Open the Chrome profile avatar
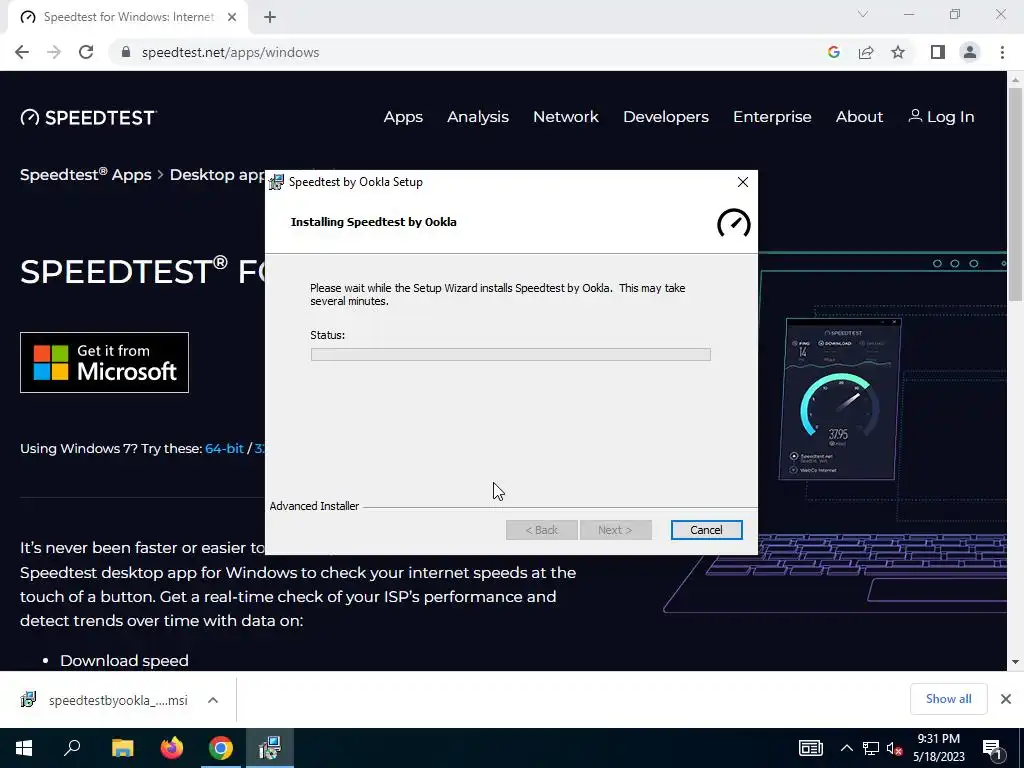 (970, 52)
